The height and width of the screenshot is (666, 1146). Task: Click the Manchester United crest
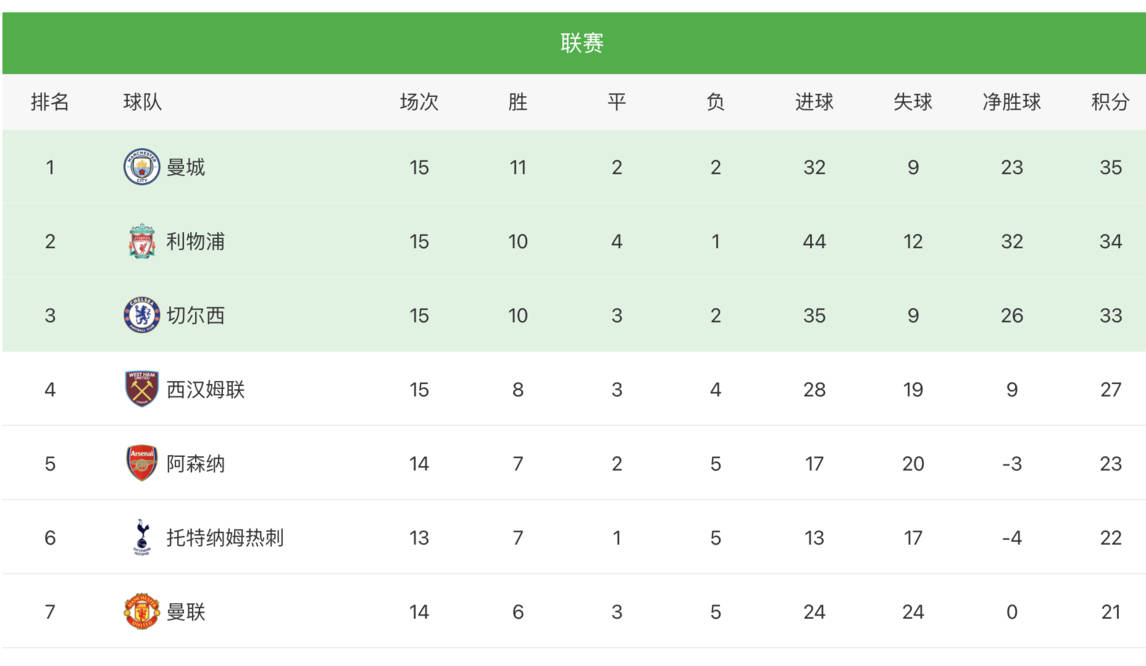[x=142, y=611]
